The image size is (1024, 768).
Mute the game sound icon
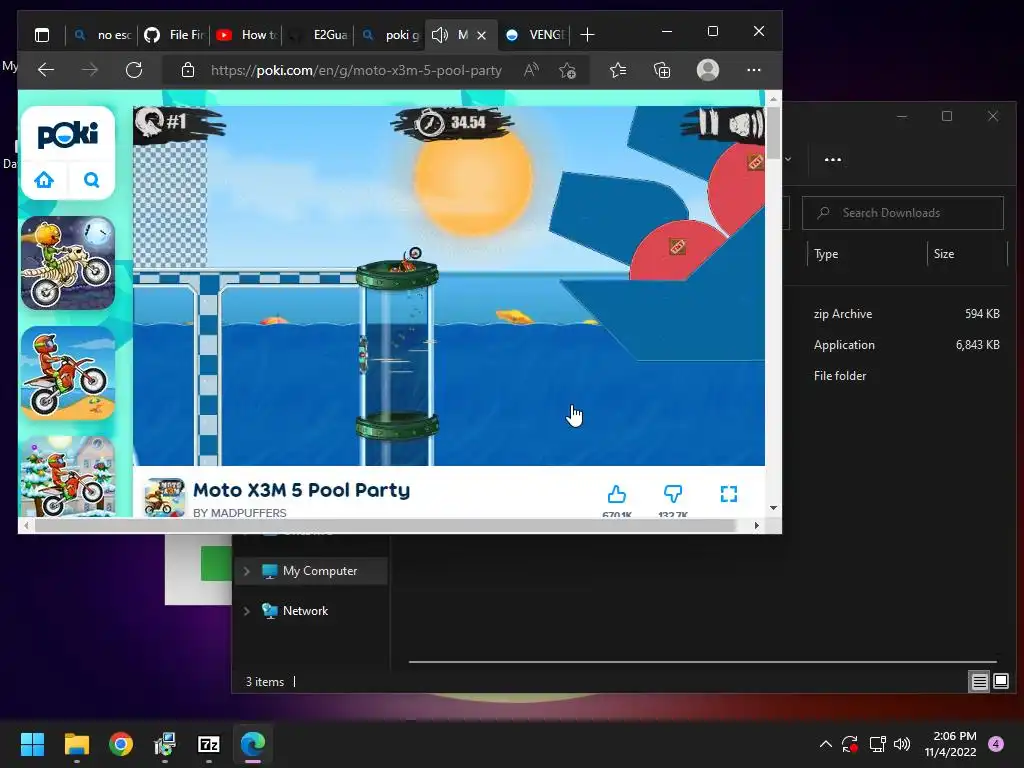[745, 124]
